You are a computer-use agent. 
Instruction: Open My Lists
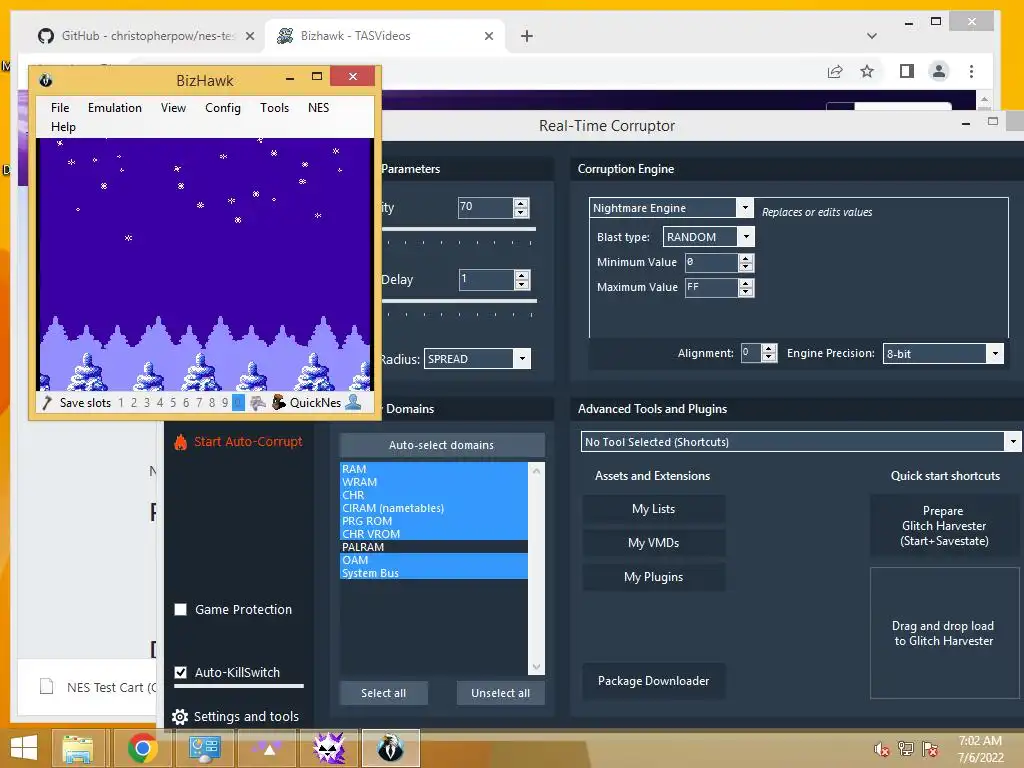[x=654, y=509]
